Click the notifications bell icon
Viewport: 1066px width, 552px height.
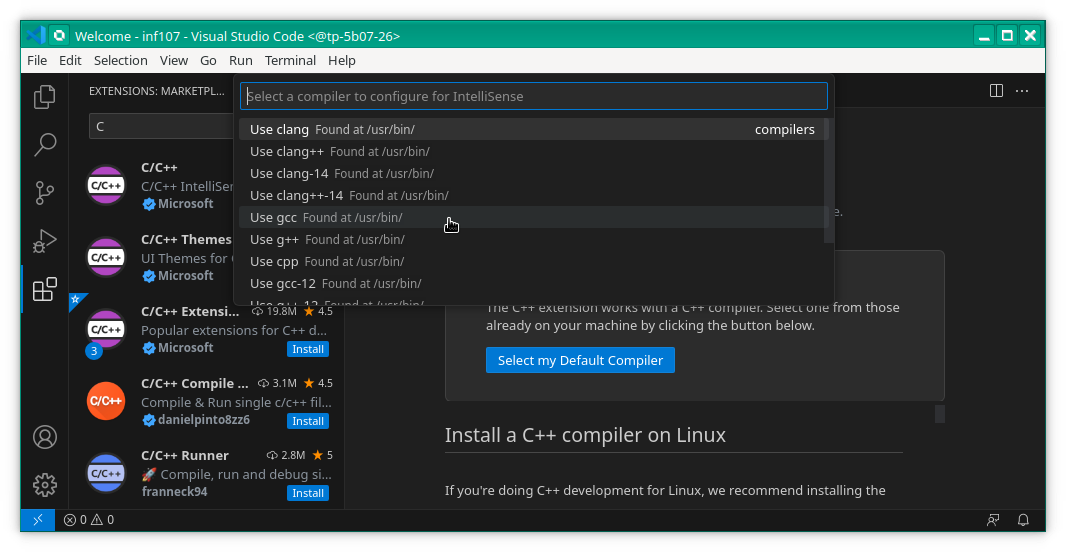pos(1022,520)
